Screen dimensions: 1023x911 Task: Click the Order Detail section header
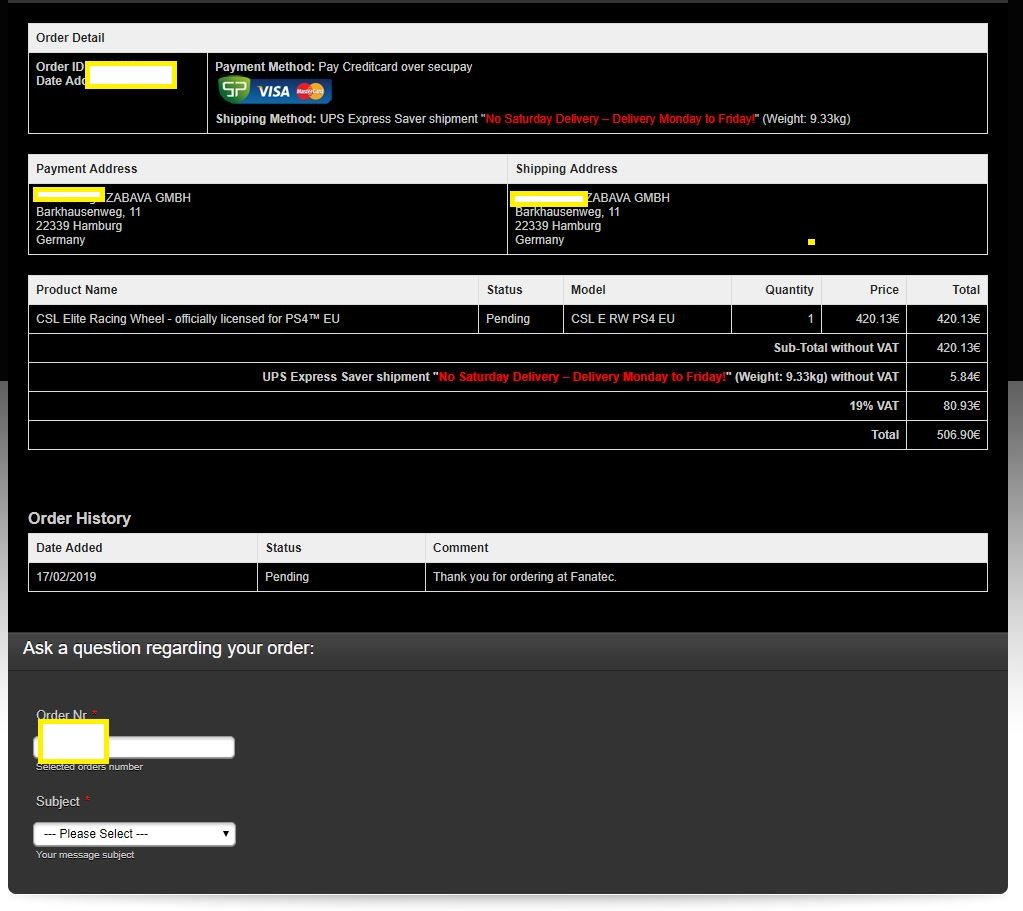[x=70, y=38]
